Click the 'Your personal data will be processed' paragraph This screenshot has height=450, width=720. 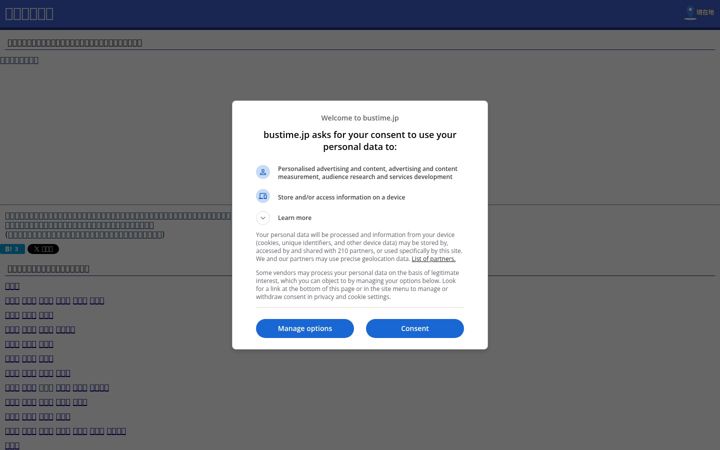click(359, 247)
